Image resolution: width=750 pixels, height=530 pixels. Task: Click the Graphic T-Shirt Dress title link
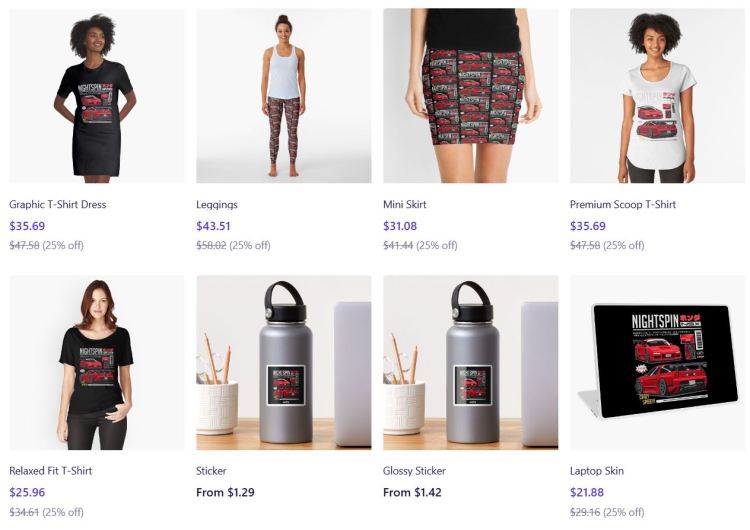pyautogui.click(x=58, y=204)
